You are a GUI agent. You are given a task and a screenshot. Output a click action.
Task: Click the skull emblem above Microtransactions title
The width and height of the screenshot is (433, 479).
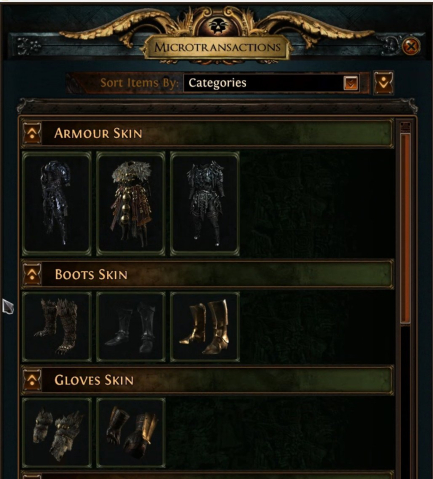click(218, 25)
